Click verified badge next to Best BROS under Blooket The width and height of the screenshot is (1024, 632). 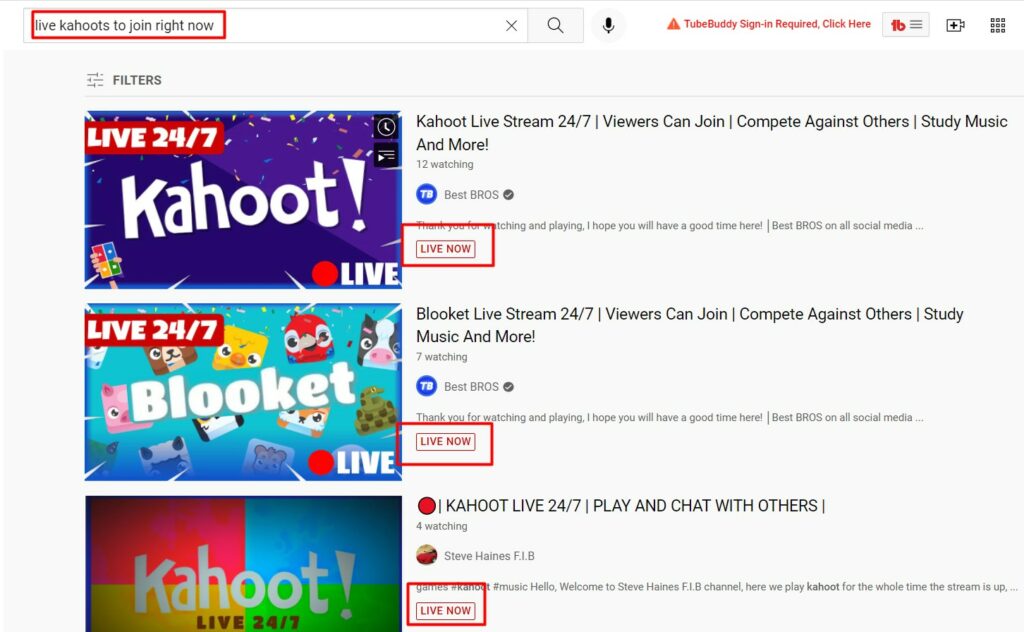click(x=509, y=387)
